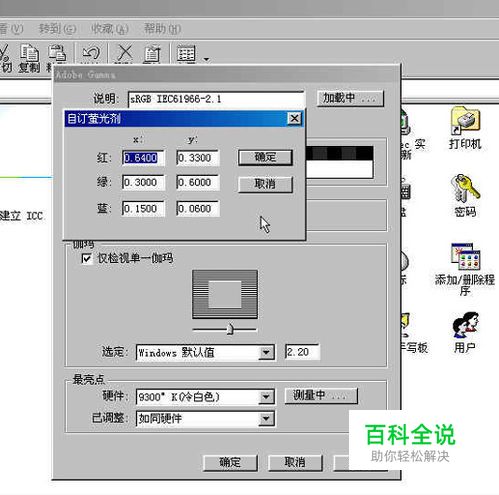The width and height of the screenshot is (499, 495).
Task: Click the blue y field 0.0600
Action: pyautogui.click(x=198, y=209)
